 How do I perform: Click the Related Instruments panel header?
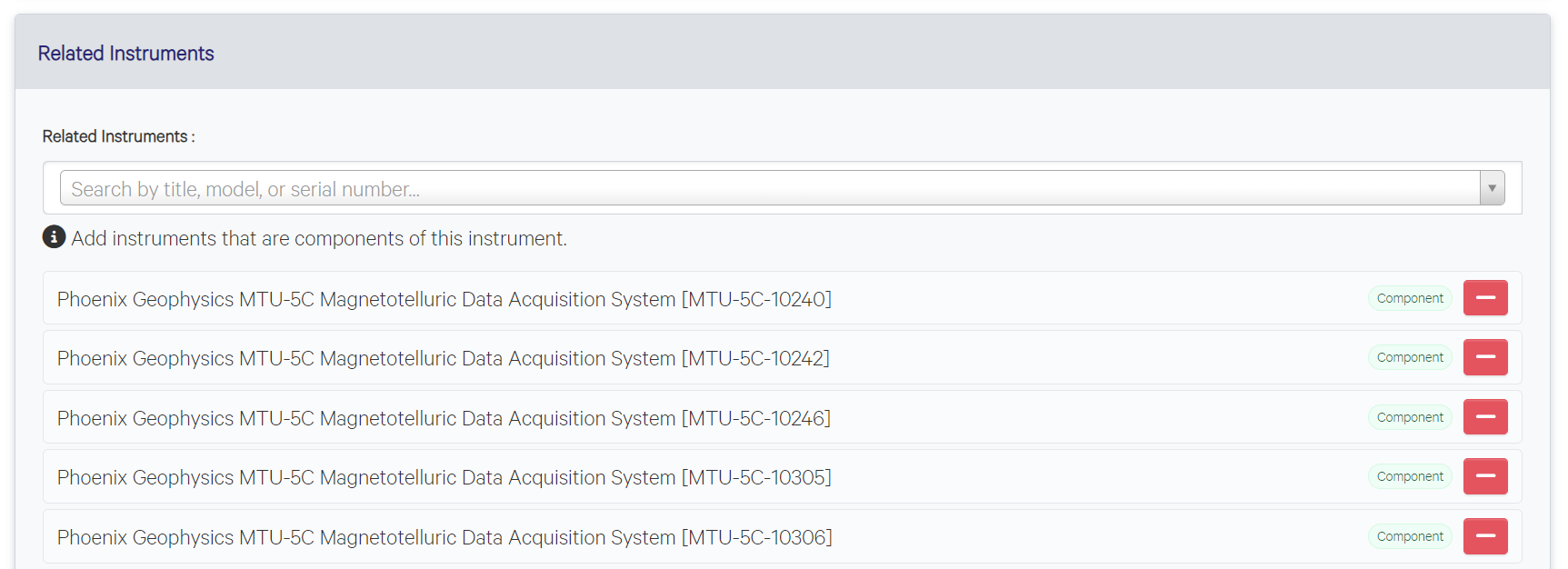click(783, 52)
